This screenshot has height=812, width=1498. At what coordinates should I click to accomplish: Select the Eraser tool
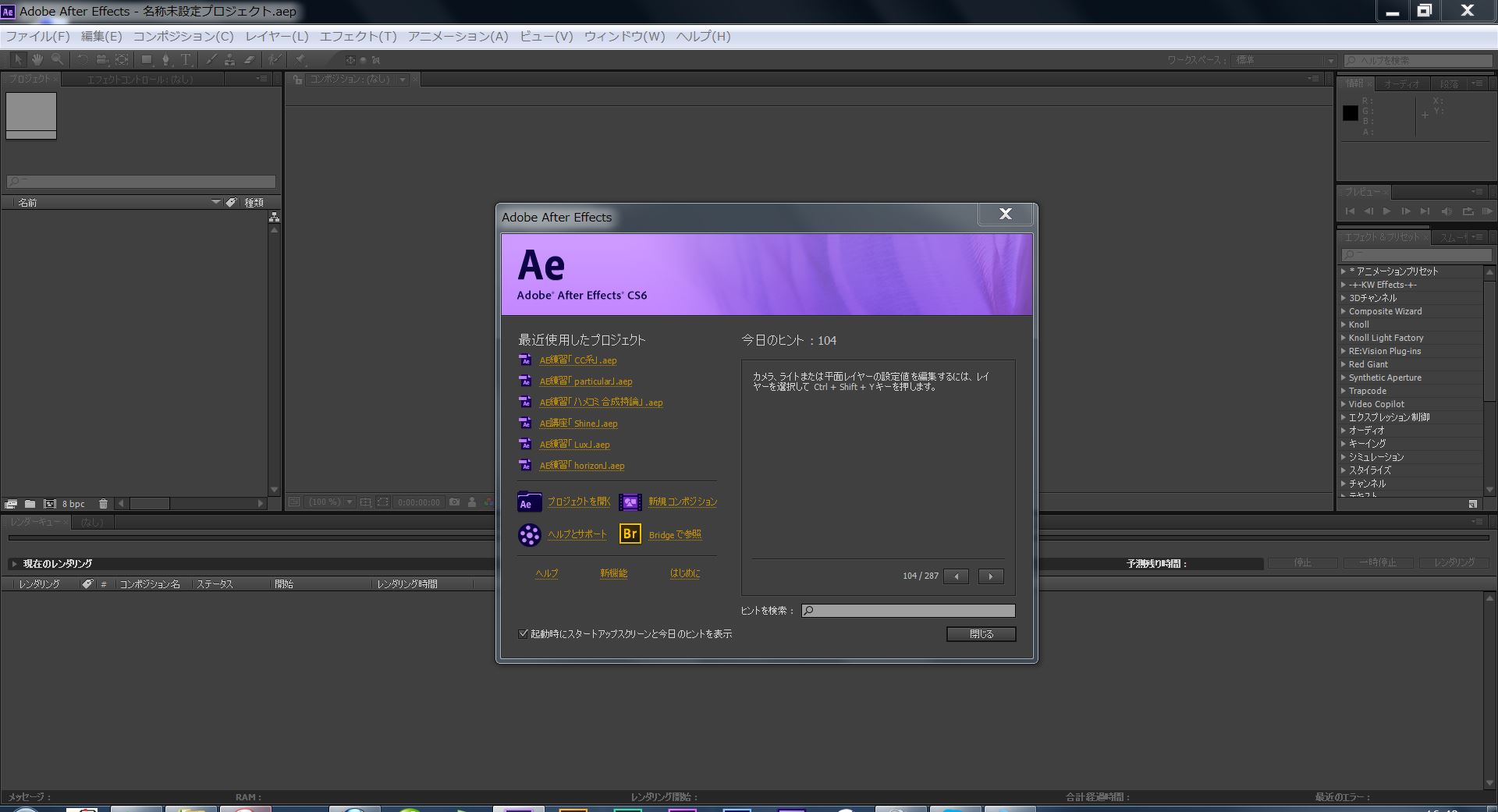pyautogui.click(x=249, y=59)
